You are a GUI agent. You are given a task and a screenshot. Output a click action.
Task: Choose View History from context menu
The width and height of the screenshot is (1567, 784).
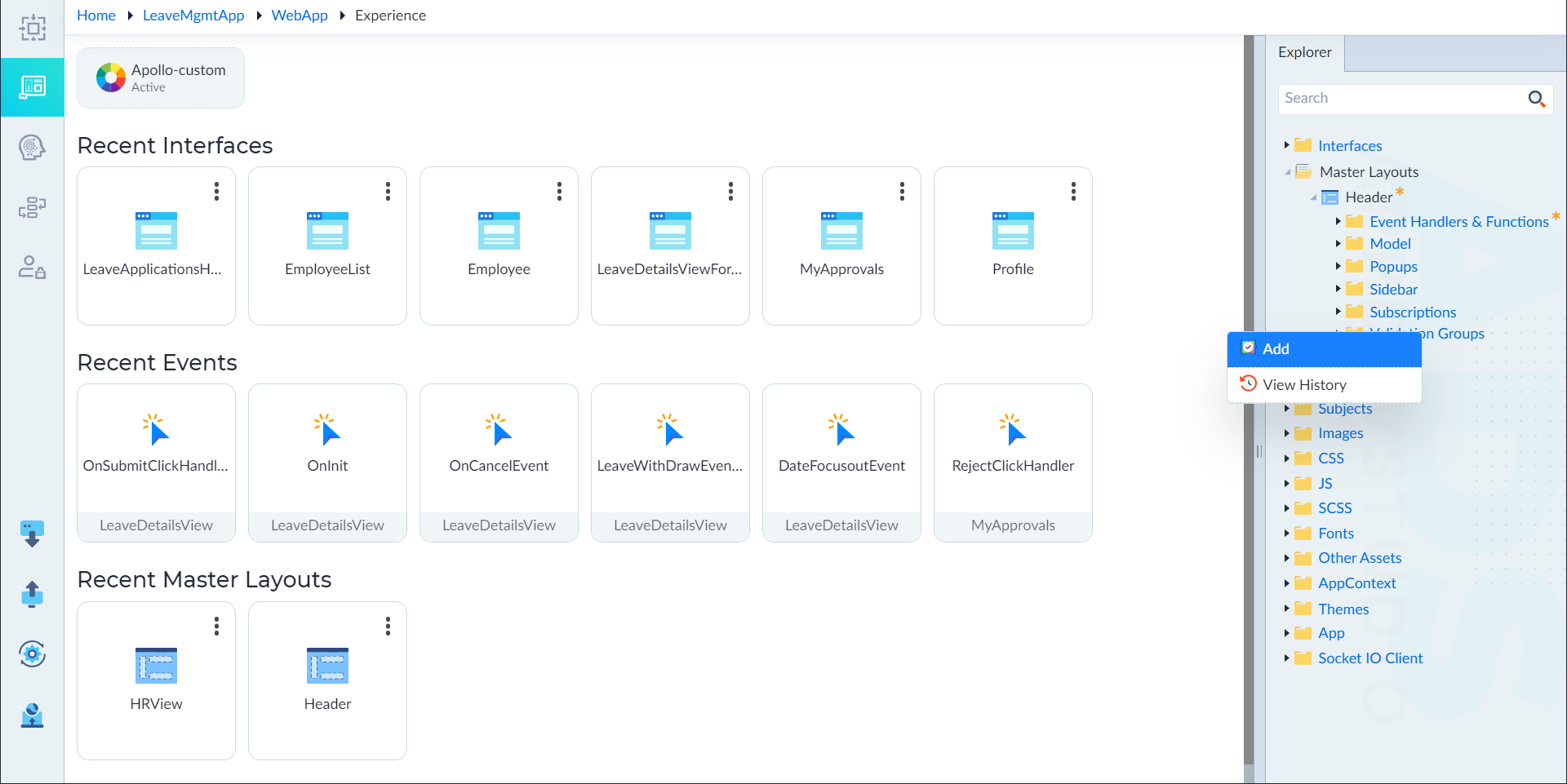(x=1324, y=385)
